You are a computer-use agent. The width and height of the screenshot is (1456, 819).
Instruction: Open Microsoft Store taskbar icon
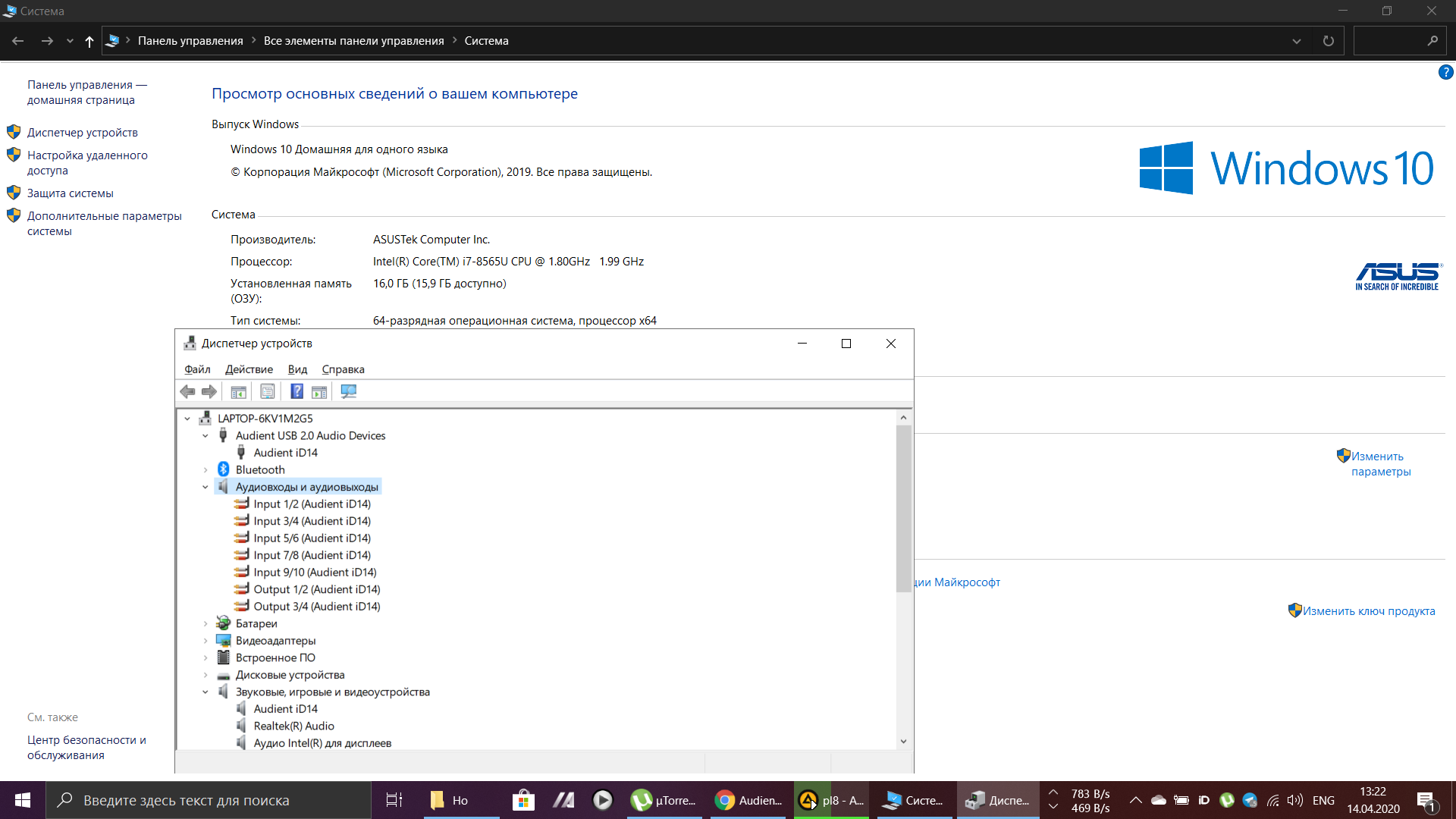[x=523, y=800]
